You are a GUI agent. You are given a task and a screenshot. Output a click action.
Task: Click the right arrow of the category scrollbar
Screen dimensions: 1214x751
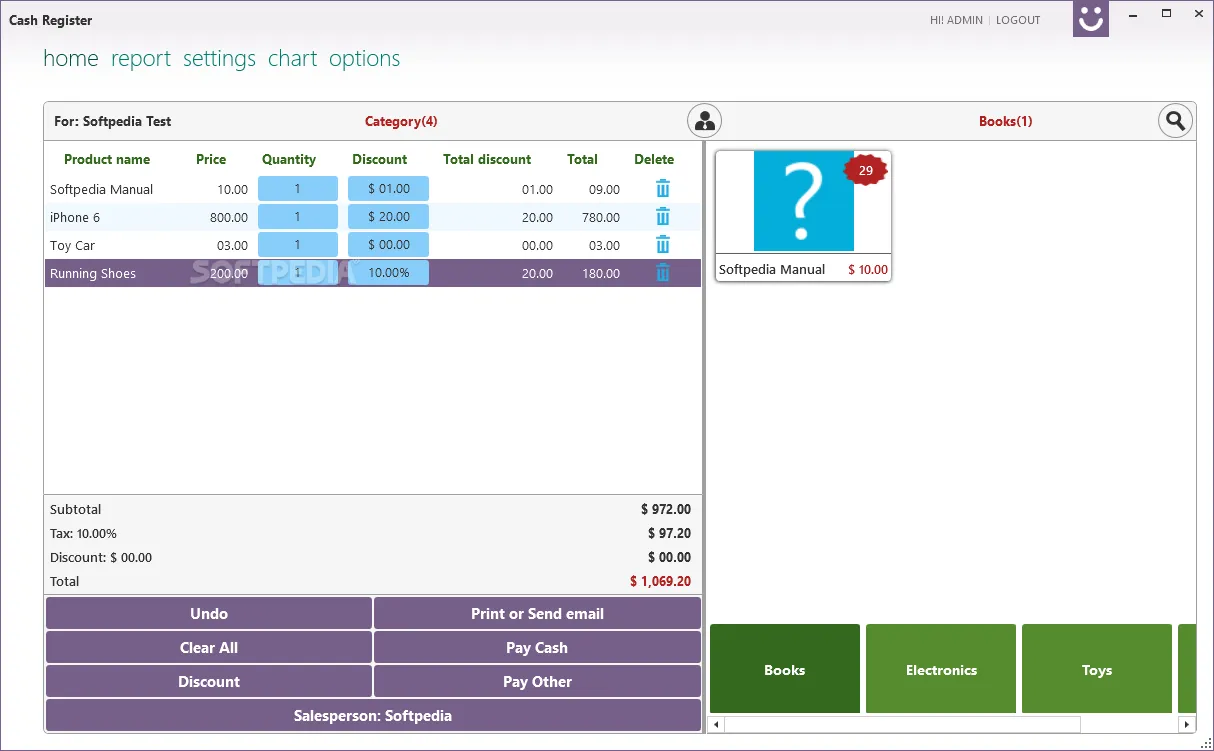pos(1186,723)
